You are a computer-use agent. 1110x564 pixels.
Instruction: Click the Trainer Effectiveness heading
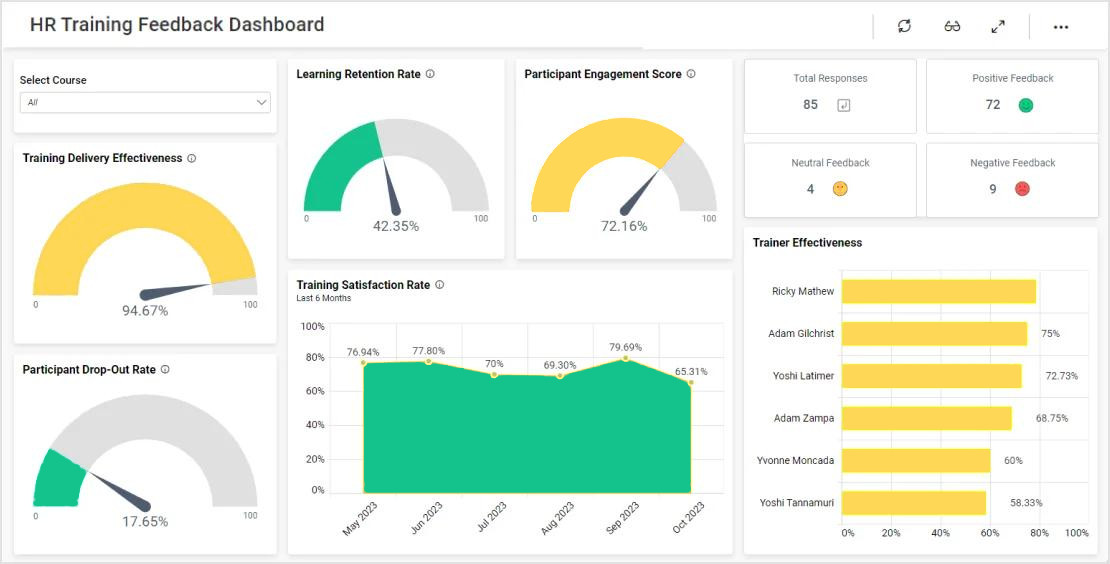(807, 243)
